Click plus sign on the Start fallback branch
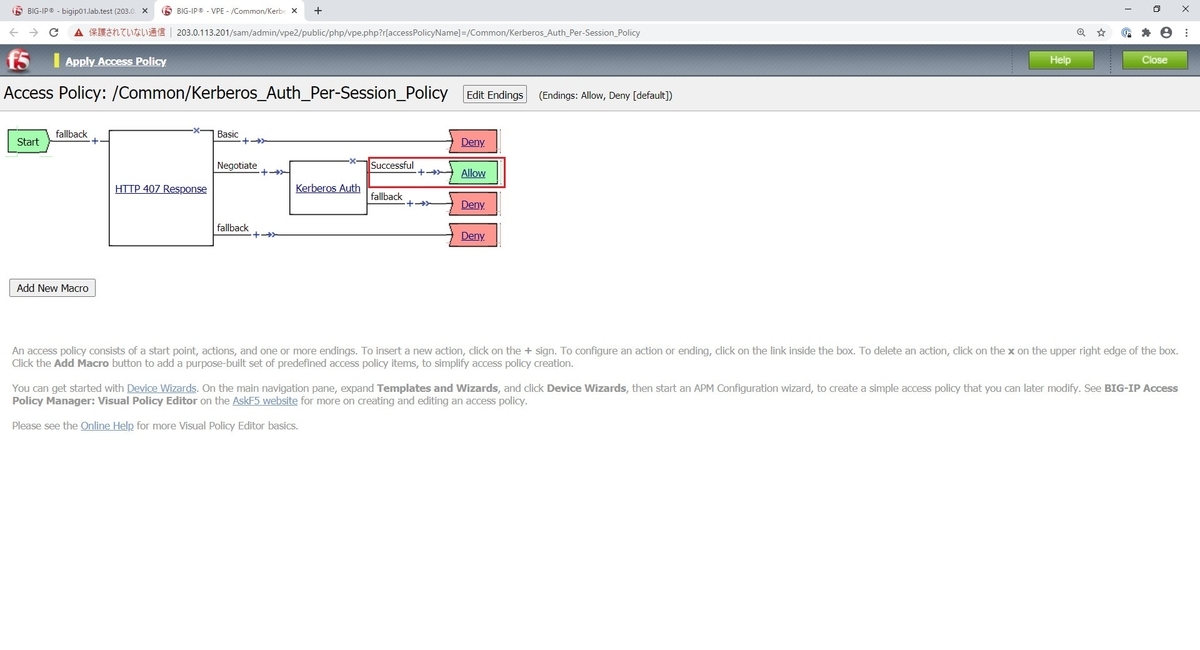1200x650 pixels. click(x=95, y=141)
